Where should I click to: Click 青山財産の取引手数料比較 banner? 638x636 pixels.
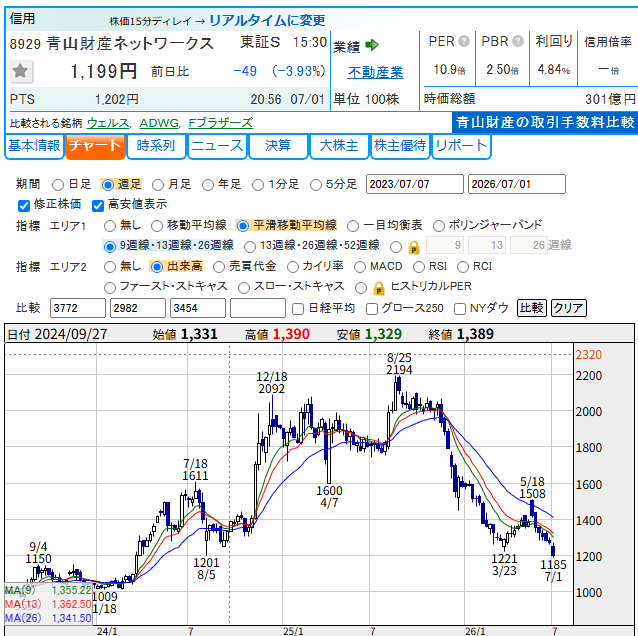click(x=545, y=122)
